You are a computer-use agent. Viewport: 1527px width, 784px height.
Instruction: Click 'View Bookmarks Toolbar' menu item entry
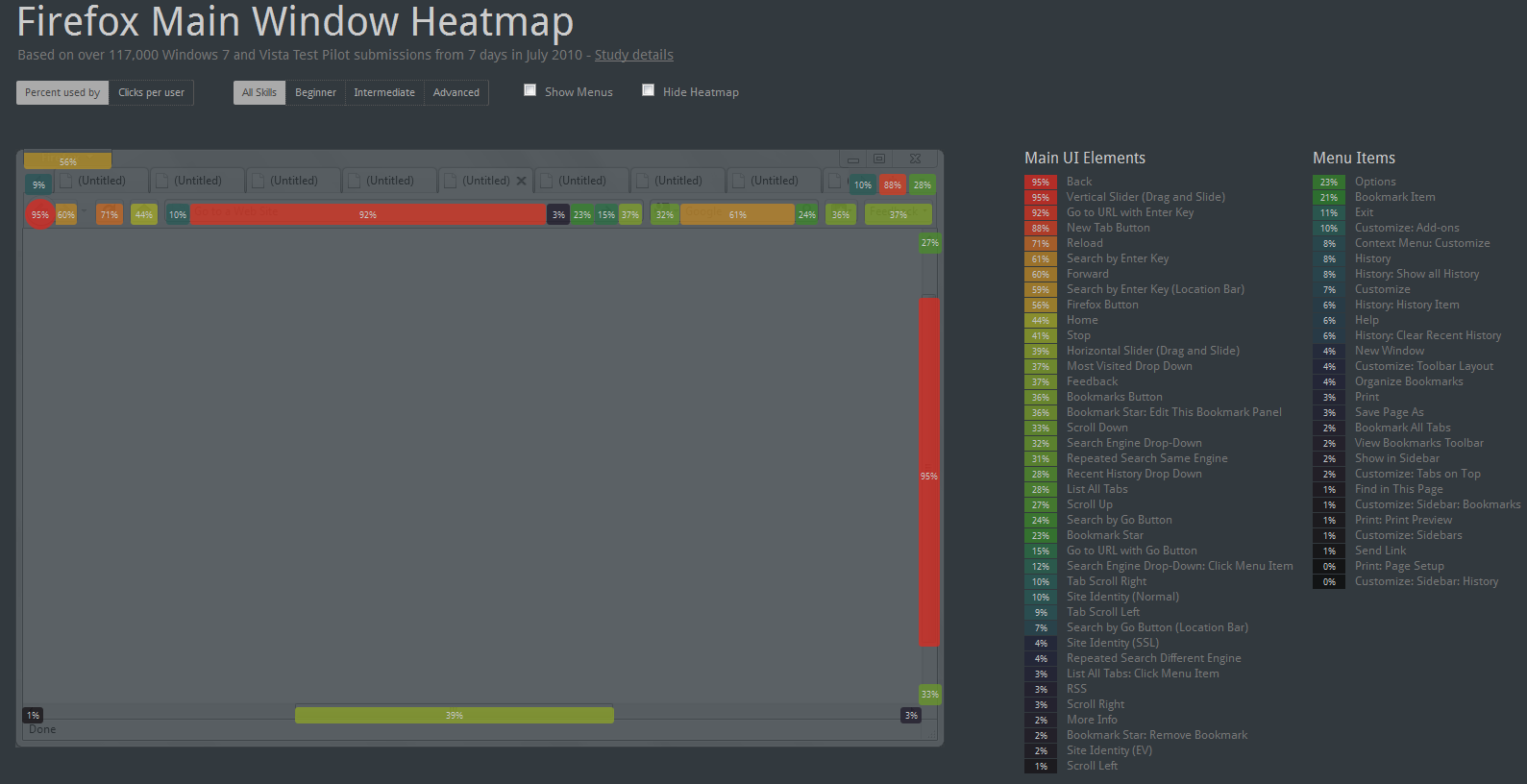click(x=1418, y=443)
